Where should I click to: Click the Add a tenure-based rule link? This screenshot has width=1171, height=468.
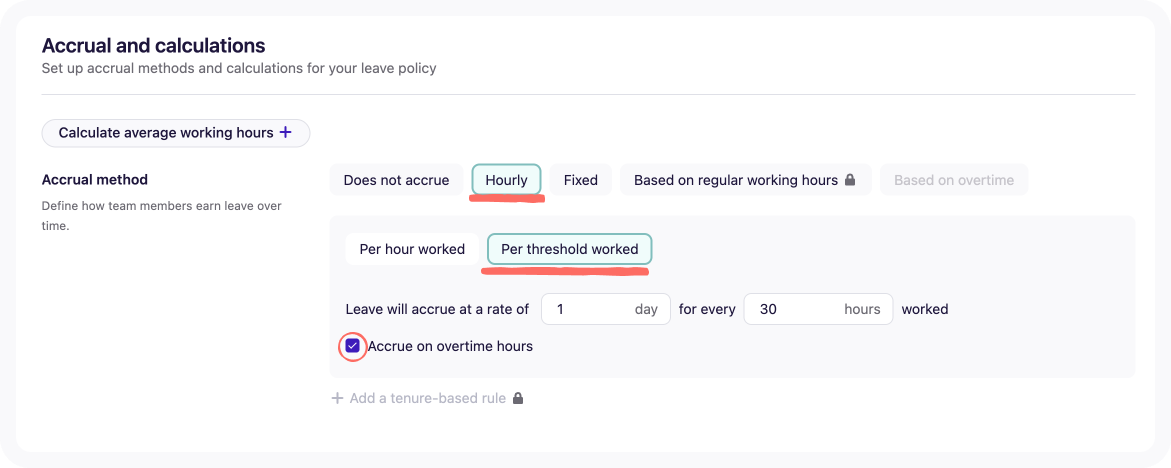(x=429, y=399)
